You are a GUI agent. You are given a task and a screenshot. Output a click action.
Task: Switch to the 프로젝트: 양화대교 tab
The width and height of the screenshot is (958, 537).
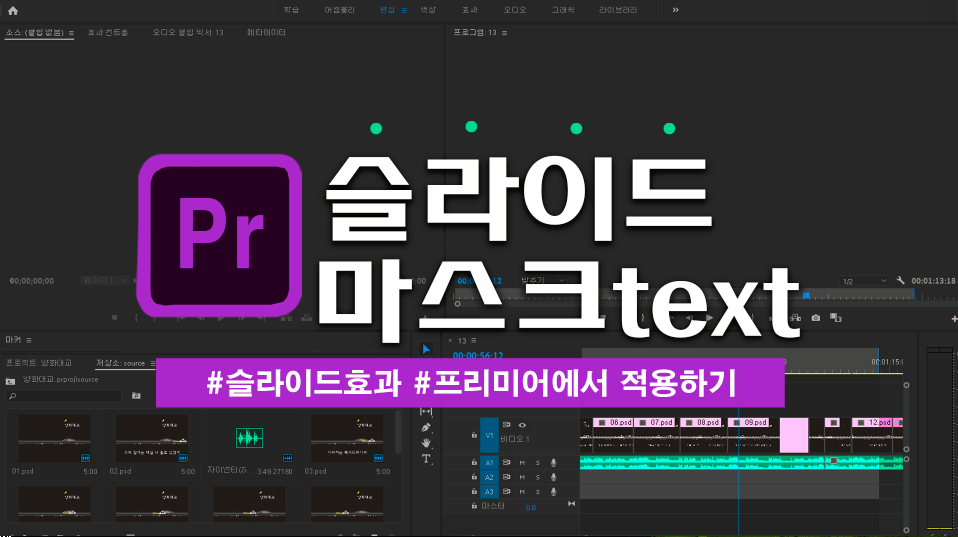coord(39,363)
